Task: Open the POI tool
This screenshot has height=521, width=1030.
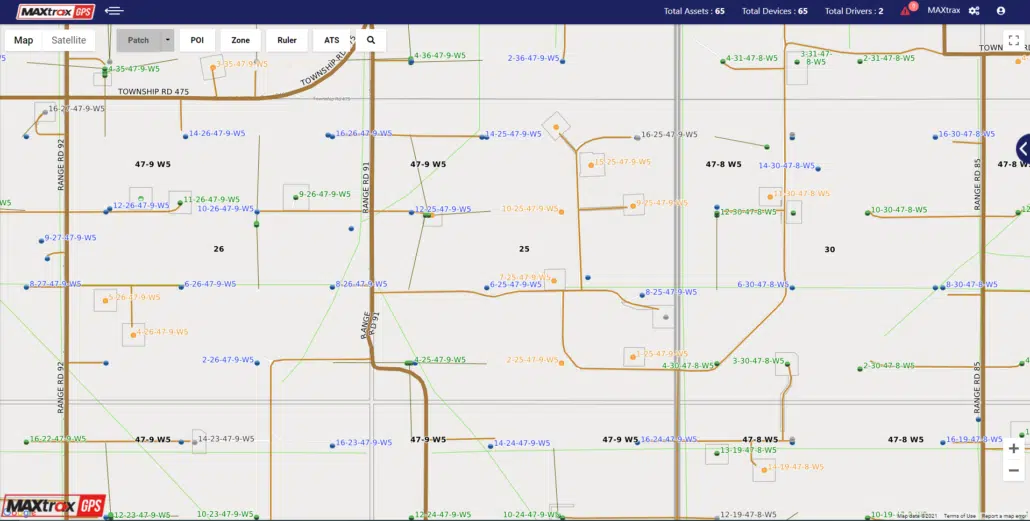Action: tap(197, 40)
